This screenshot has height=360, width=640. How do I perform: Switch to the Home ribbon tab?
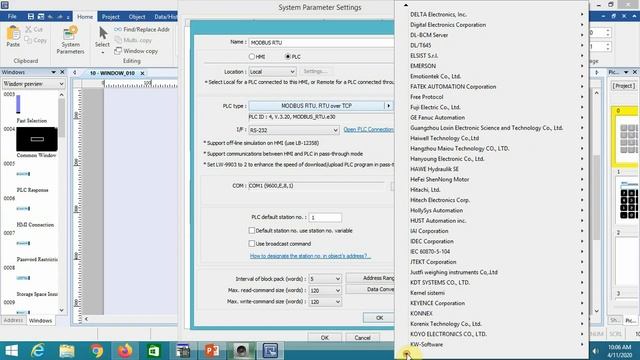pyautogui.click(x=85, y=17)
